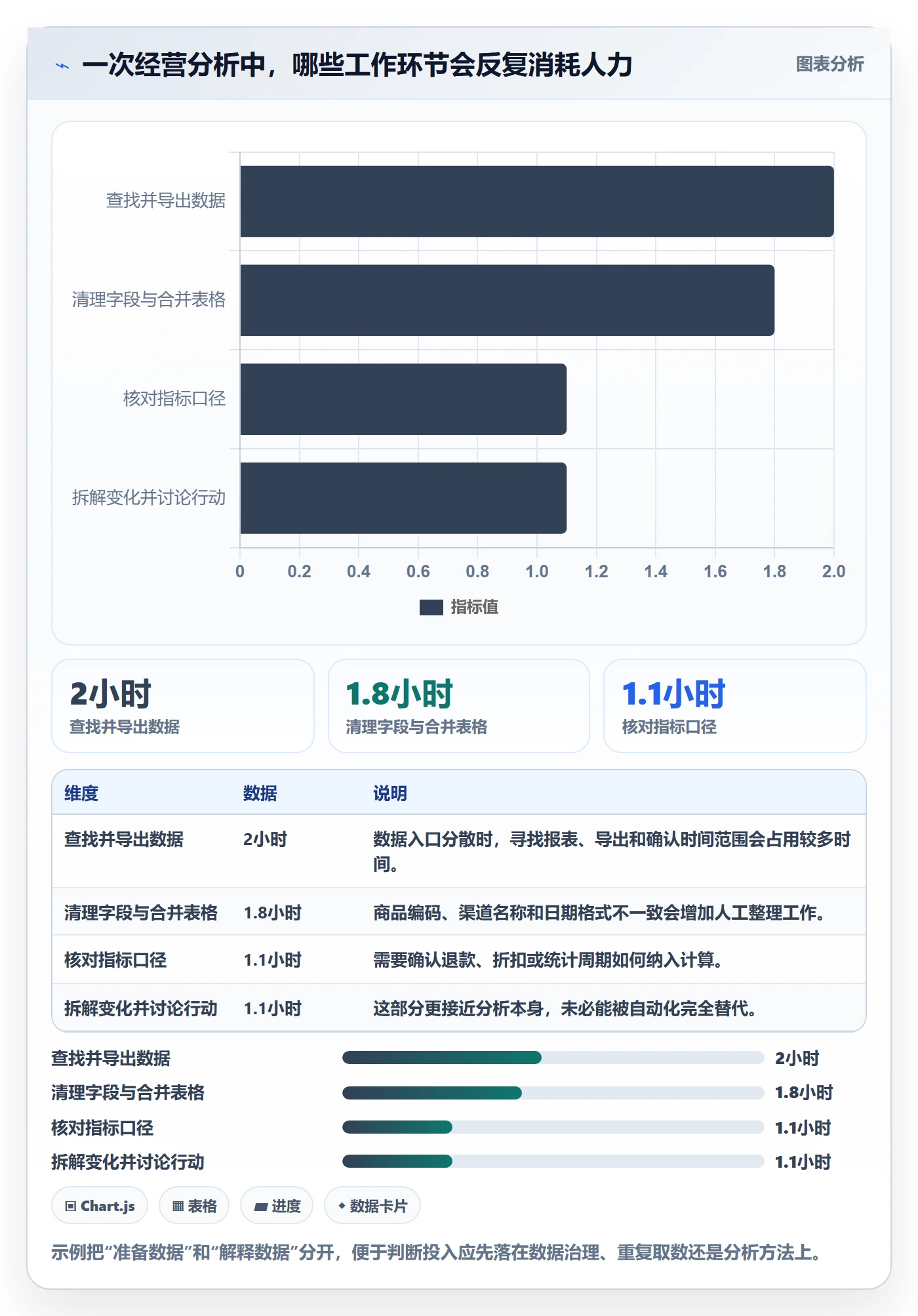Click the 说明 column header
918x1316 pixels.
click(x=390, y=794)
